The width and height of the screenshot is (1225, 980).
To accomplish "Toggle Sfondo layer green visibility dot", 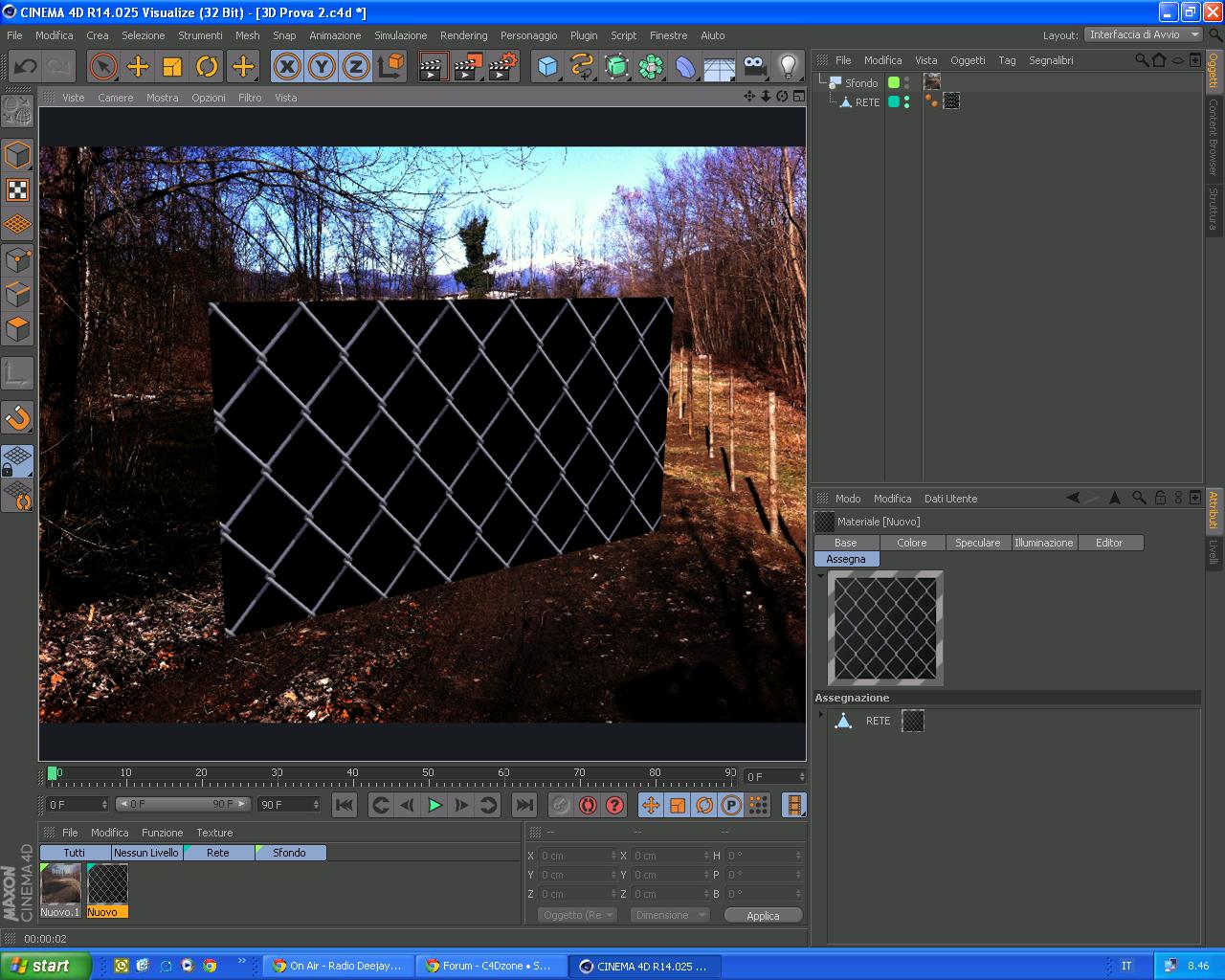I will click(894, 82).
